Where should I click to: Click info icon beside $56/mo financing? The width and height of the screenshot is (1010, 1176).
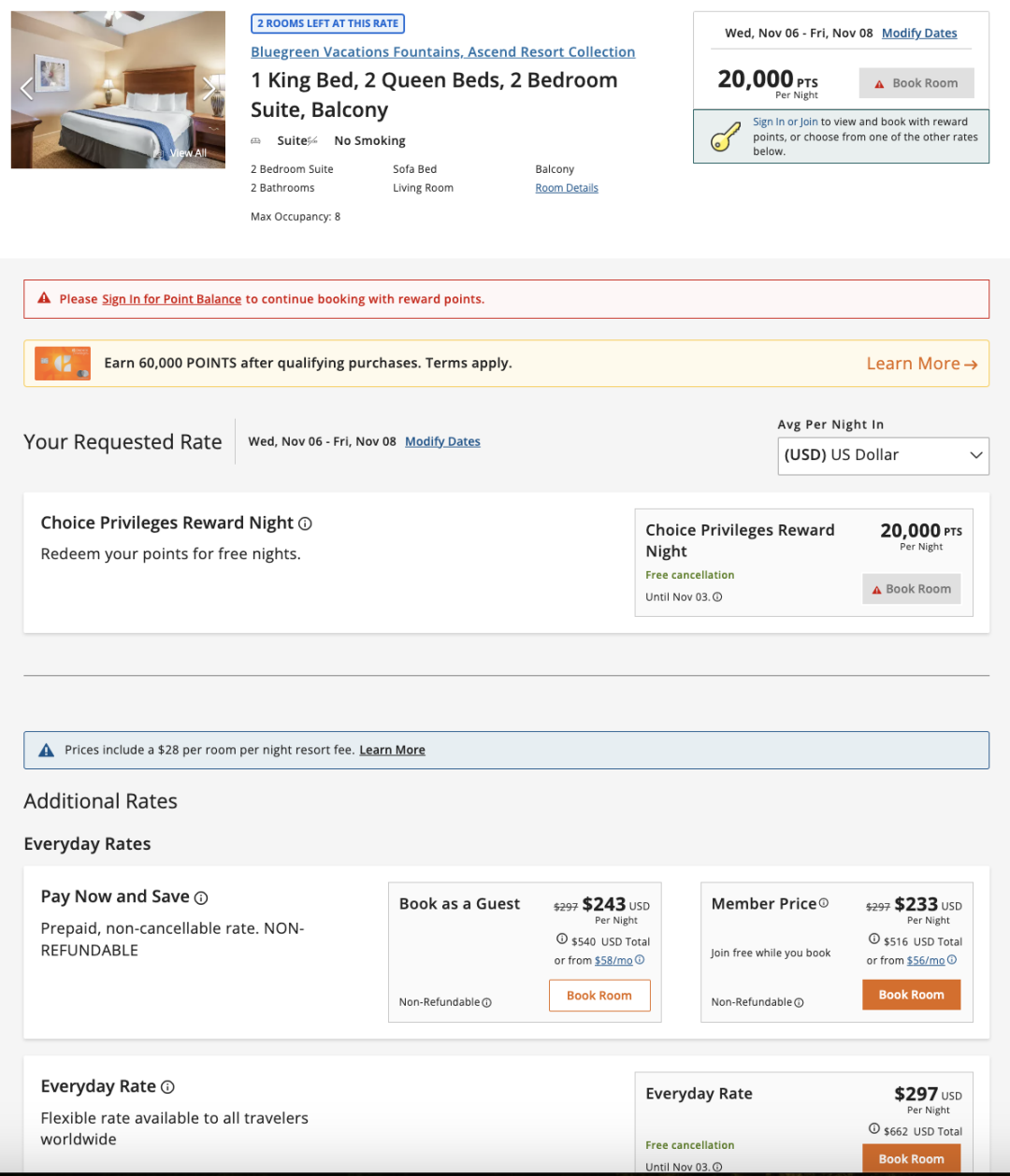tap(952, 960)
